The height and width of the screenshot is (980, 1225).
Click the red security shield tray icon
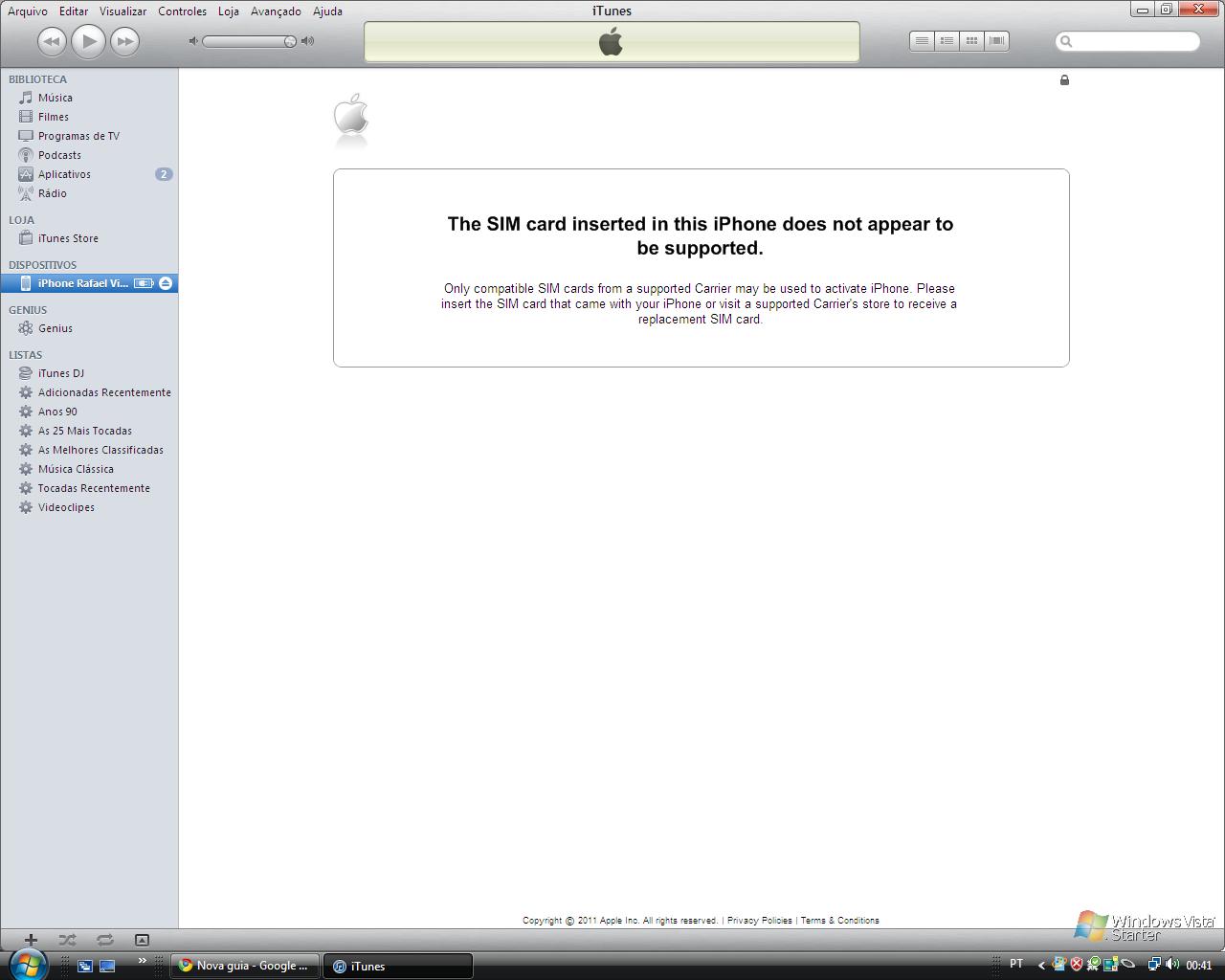point(1077,965)
